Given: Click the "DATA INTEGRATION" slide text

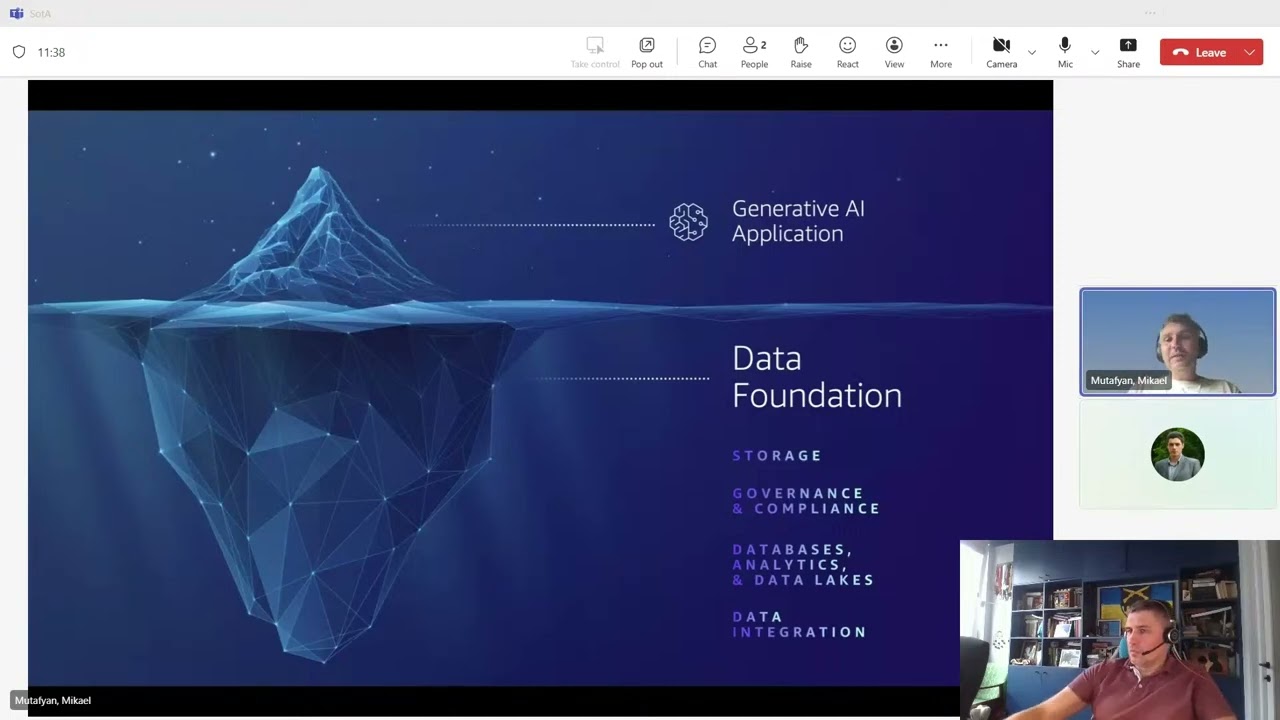Looking at the screenshot, I should (x=799, y=624).
